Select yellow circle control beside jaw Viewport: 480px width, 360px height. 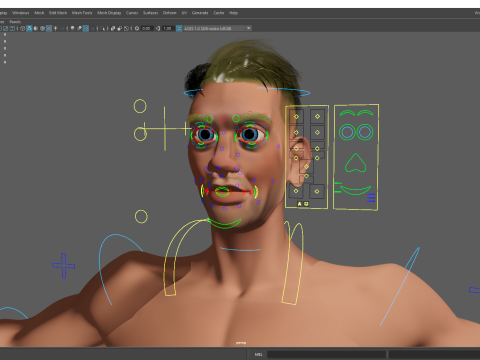[x=141, y=217]
